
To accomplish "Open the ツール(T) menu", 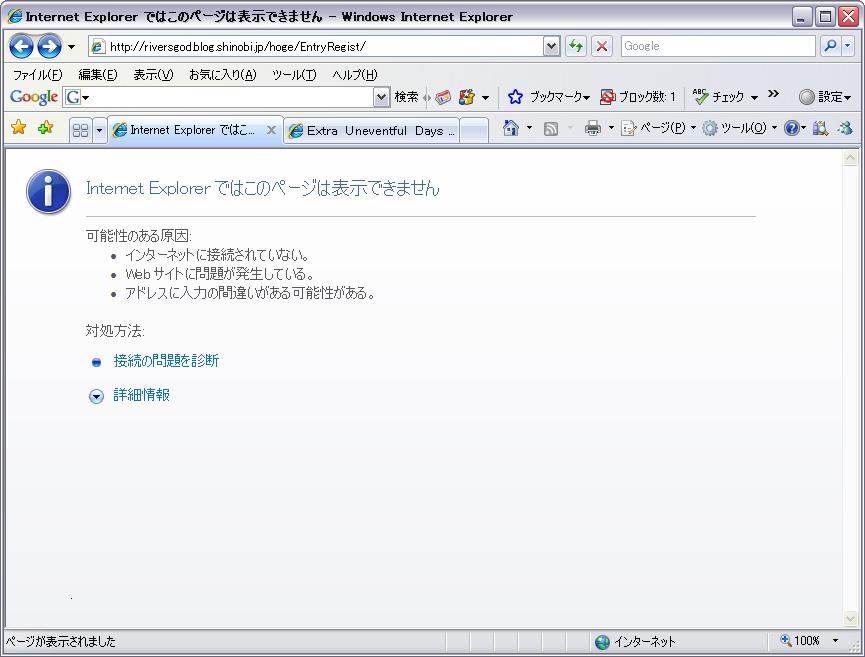I will click(294, 74).
